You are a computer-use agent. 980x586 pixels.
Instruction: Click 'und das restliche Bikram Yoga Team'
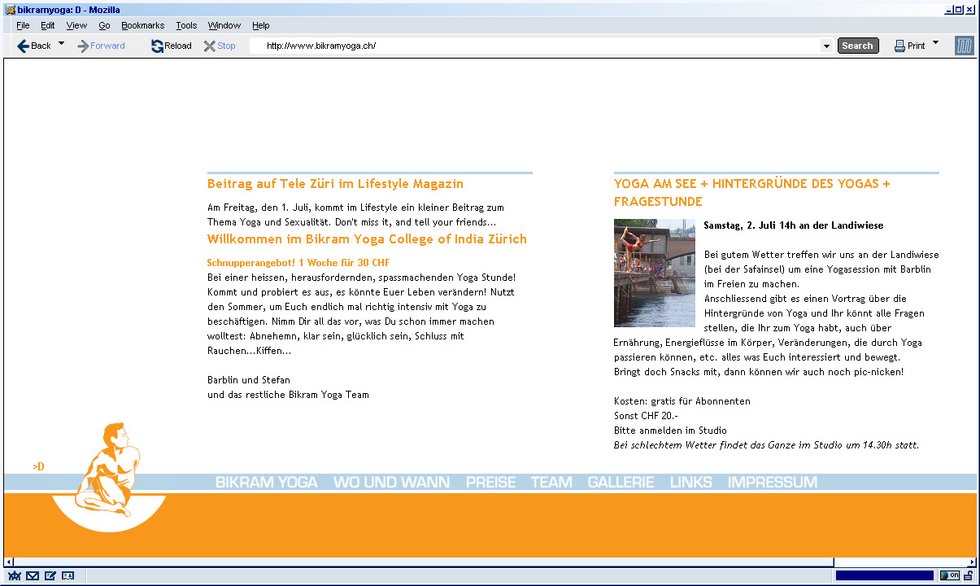(x=288, y=395)
